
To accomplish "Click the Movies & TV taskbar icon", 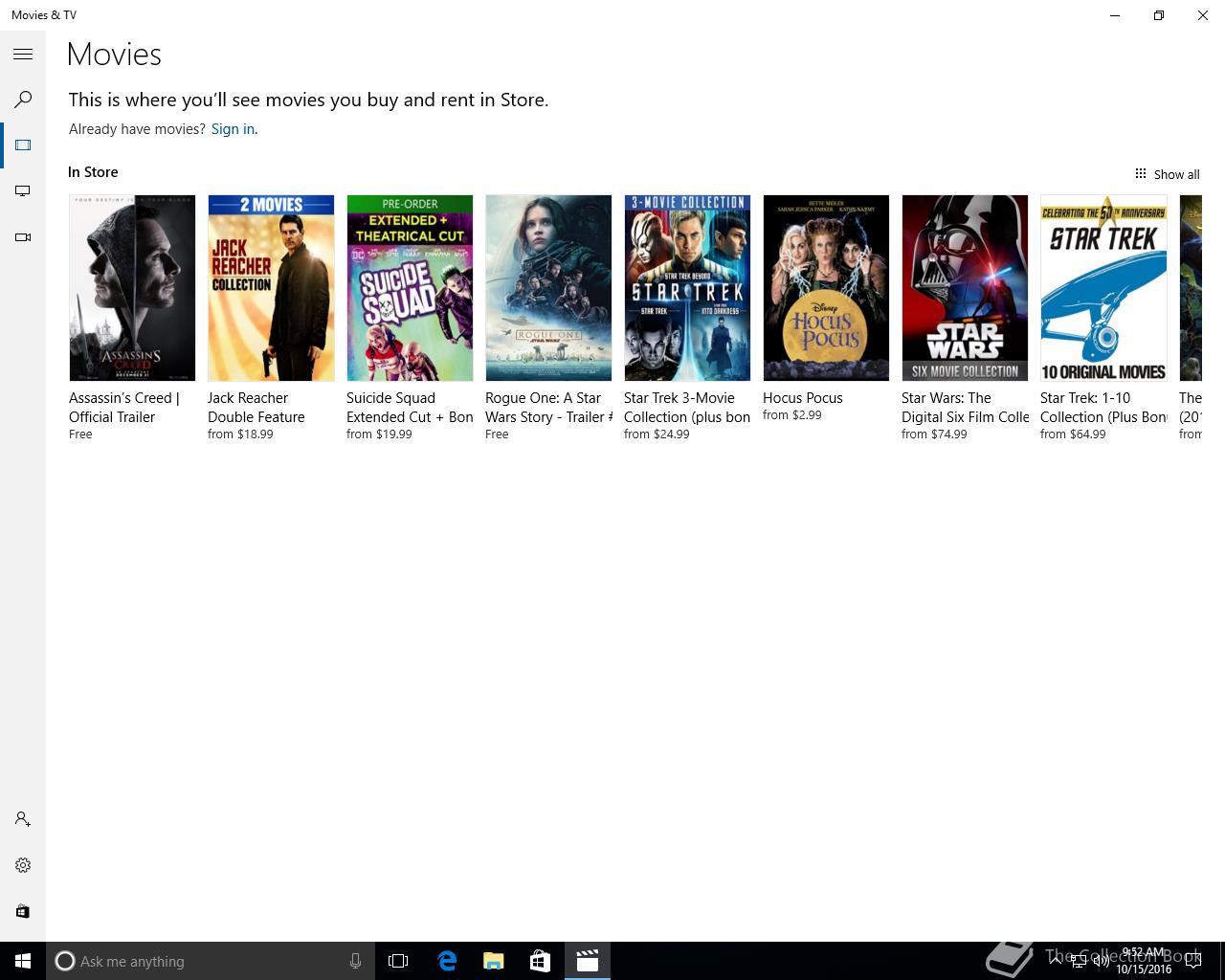I will 587,961.
